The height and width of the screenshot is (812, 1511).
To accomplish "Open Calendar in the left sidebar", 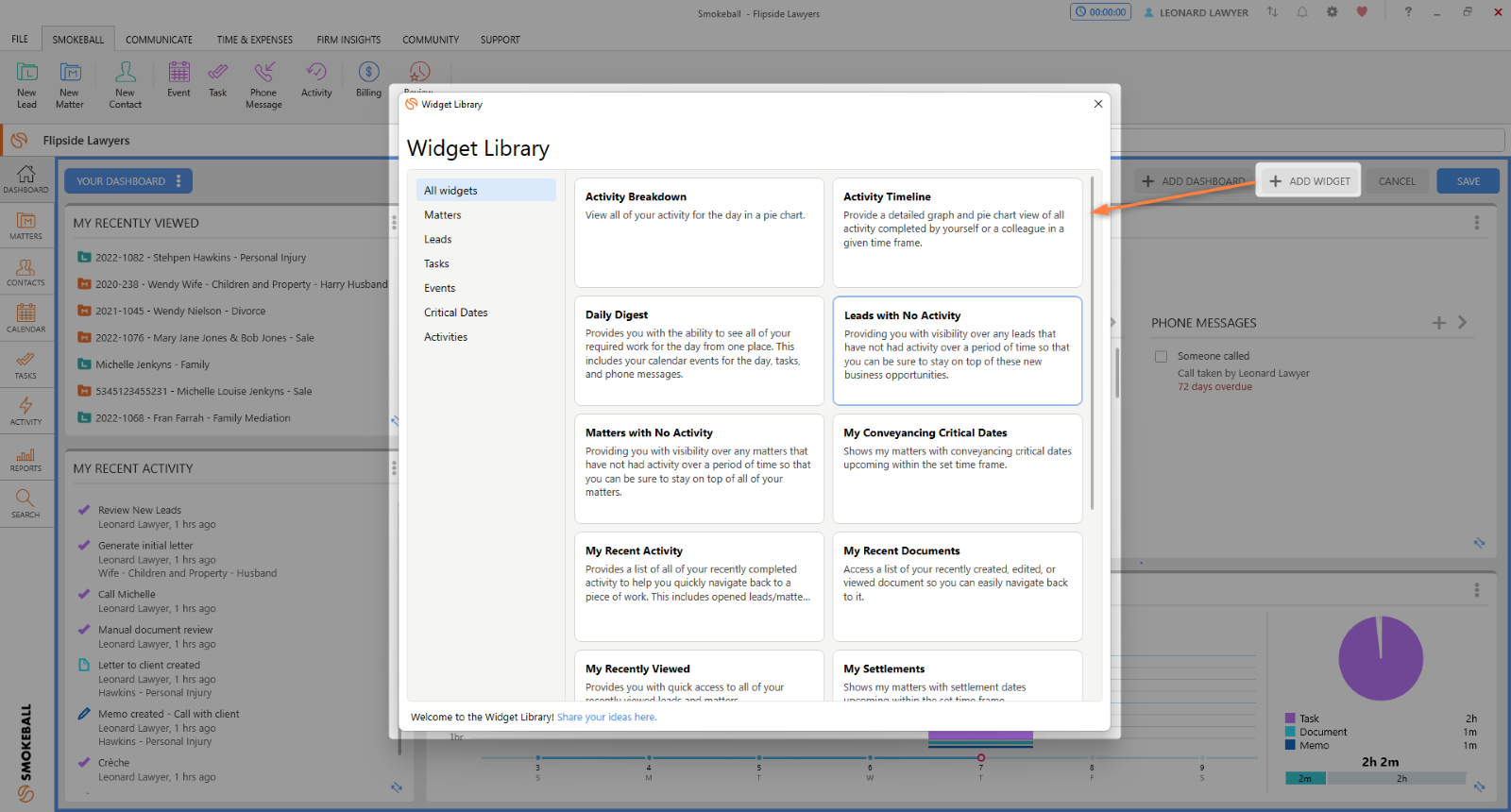I will coord(25,318).
